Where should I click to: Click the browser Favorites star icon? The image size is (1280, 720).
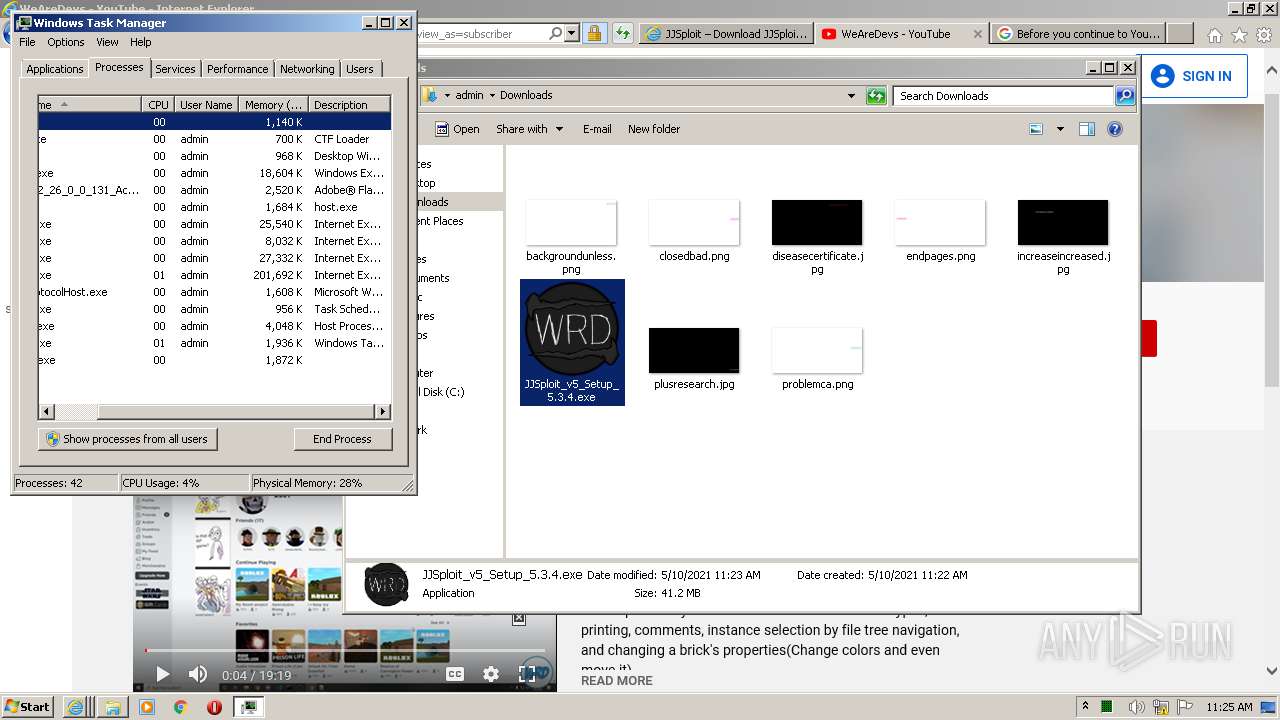(1239, 35)
